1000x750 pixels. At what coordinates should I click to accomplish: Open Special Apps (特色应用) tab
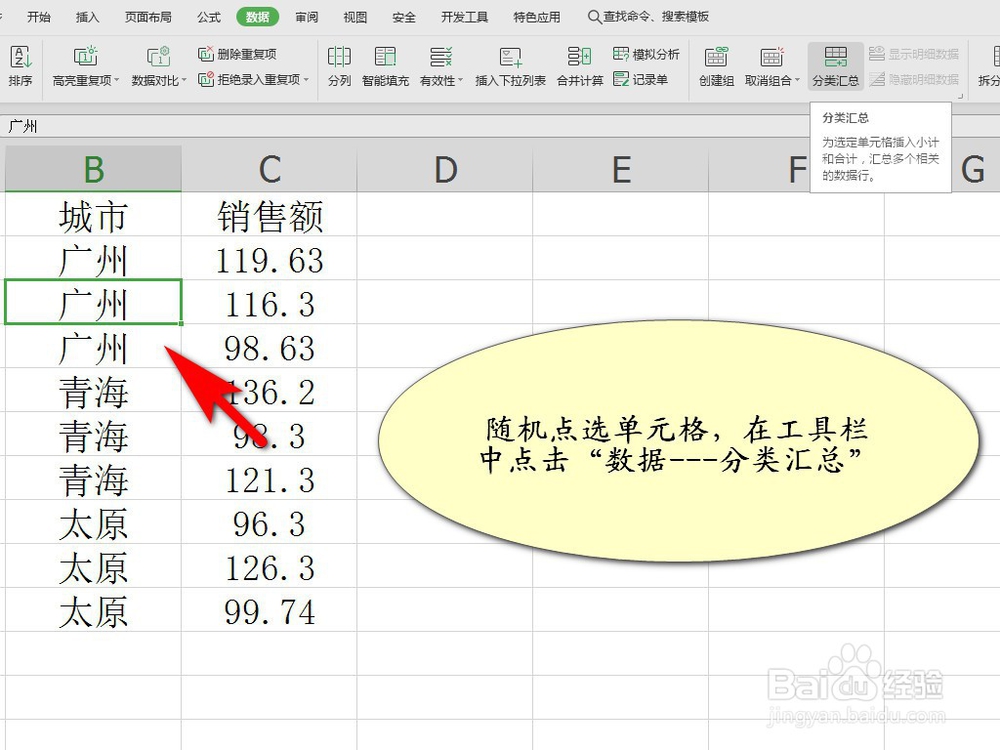(x=537, y=17)
